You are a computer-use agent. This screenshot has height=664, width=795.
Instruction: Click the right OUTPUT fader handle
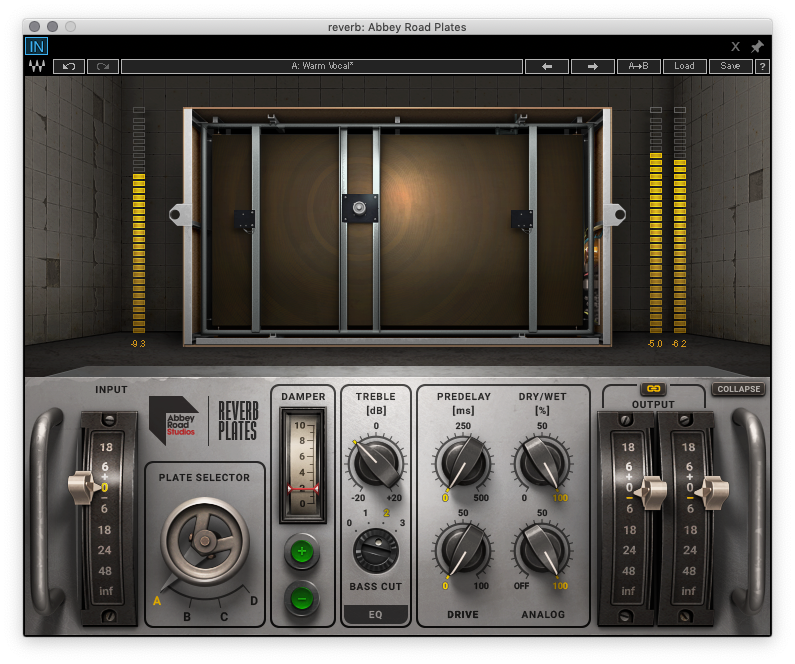713,492
